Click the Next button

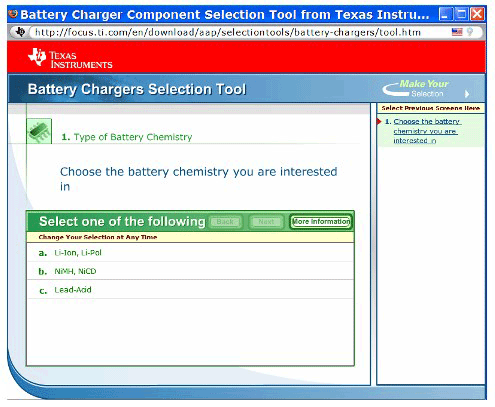(x=266, y=222)
